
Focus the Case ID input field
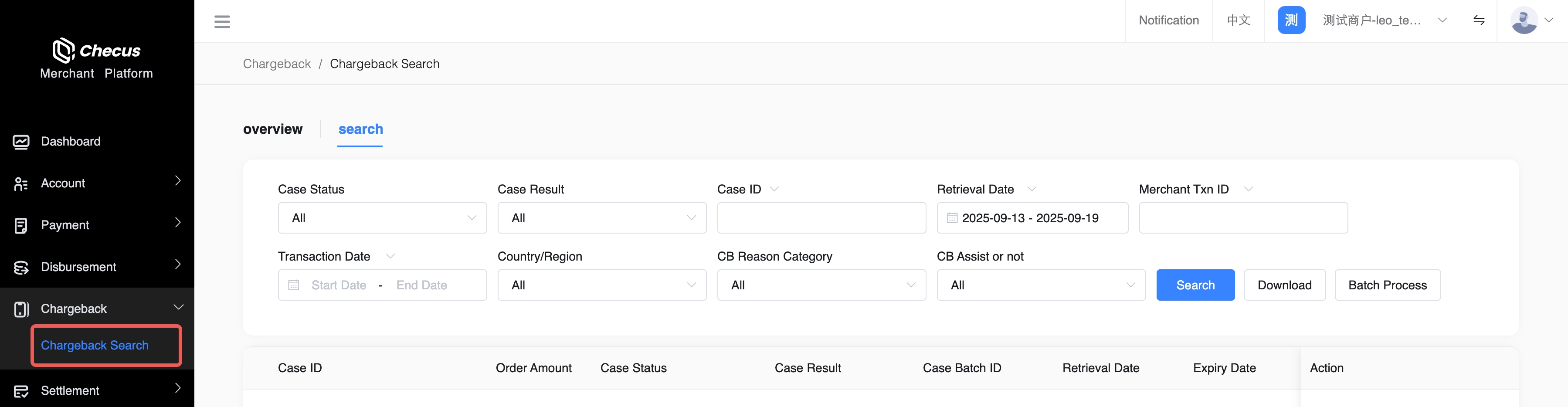(x=821, y=218)
